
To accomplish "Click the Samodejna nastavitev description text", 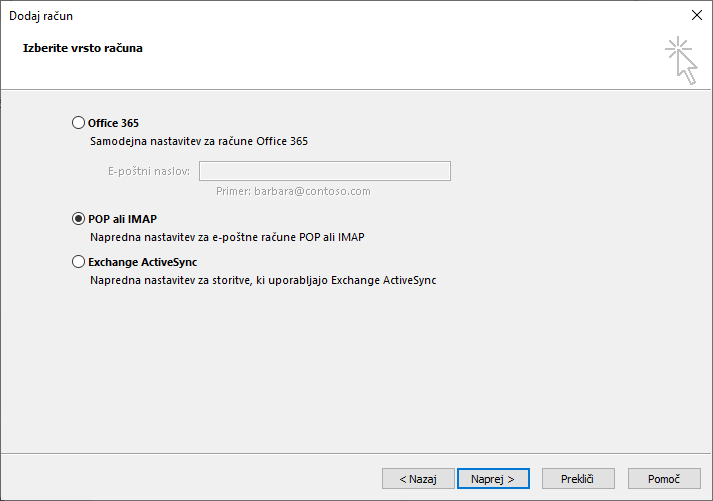I will pos(199,141).
